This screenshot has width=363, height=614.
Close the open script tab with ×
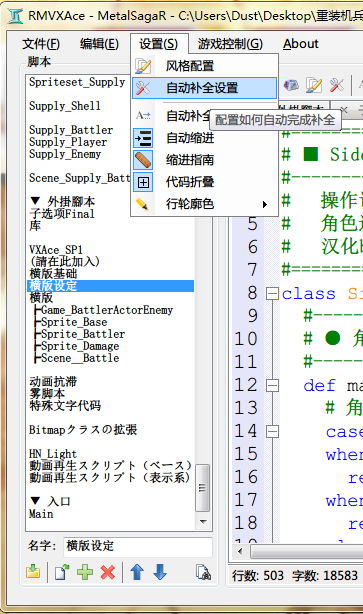point(343,110)
